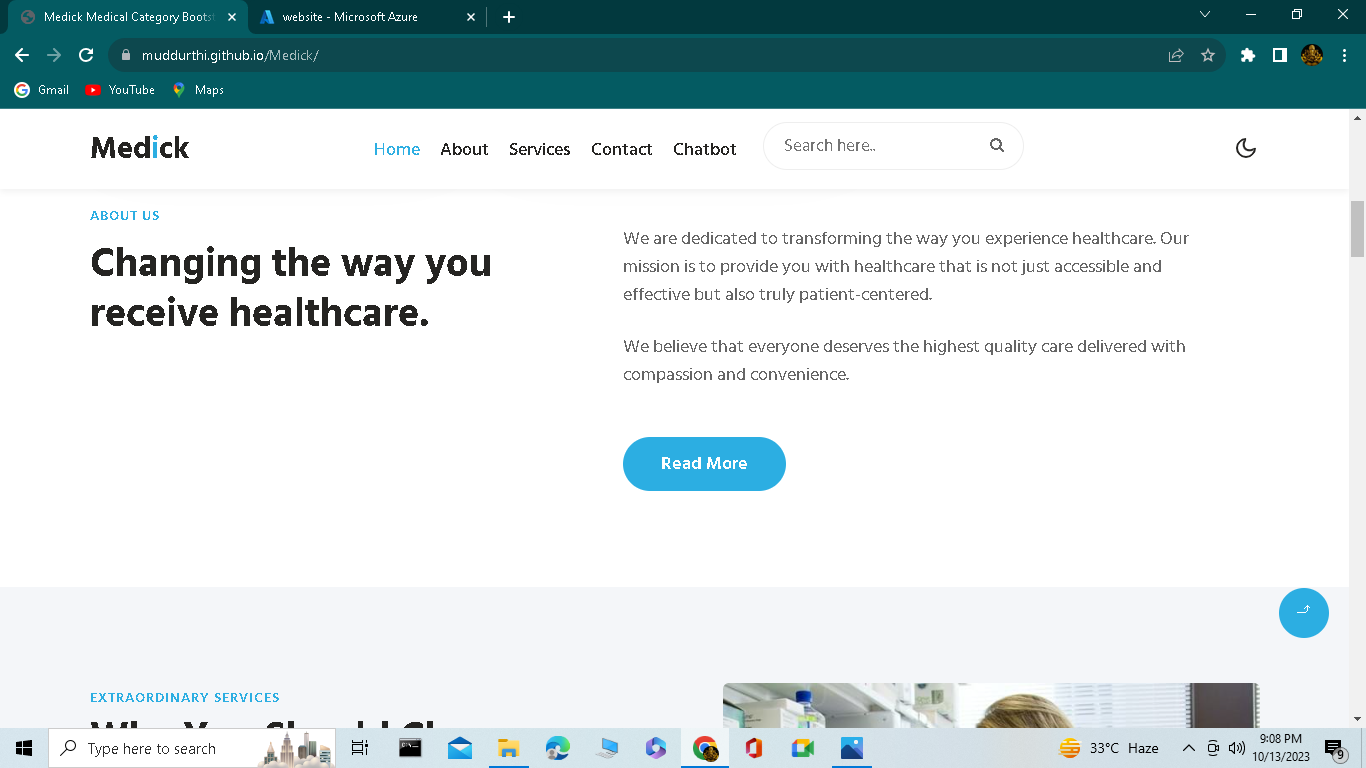1366x768 pixels.
Task: Click the Read More button
Action: pyautogui.click(x=704, y=463)
